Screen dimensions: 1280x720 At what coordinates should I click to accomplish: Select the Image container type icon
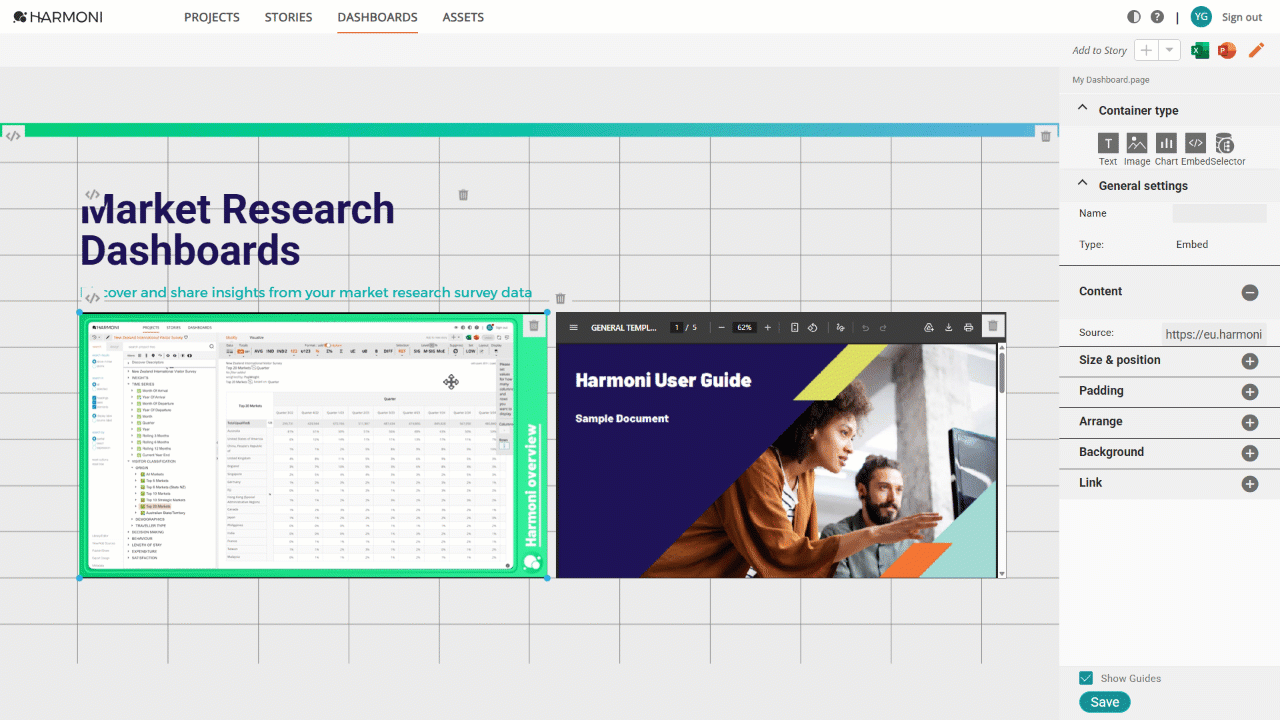[x=1137, y=143]
